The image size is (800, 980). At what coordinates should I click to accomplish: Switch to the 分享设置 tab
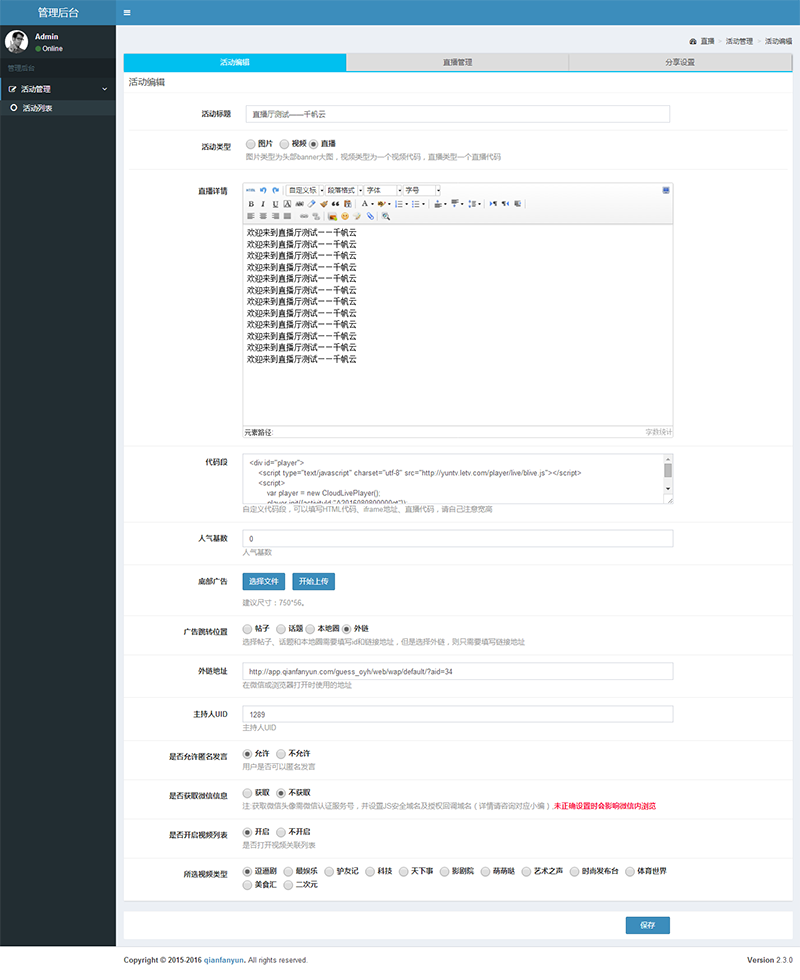pyautogui.click(x=680, y=62)
